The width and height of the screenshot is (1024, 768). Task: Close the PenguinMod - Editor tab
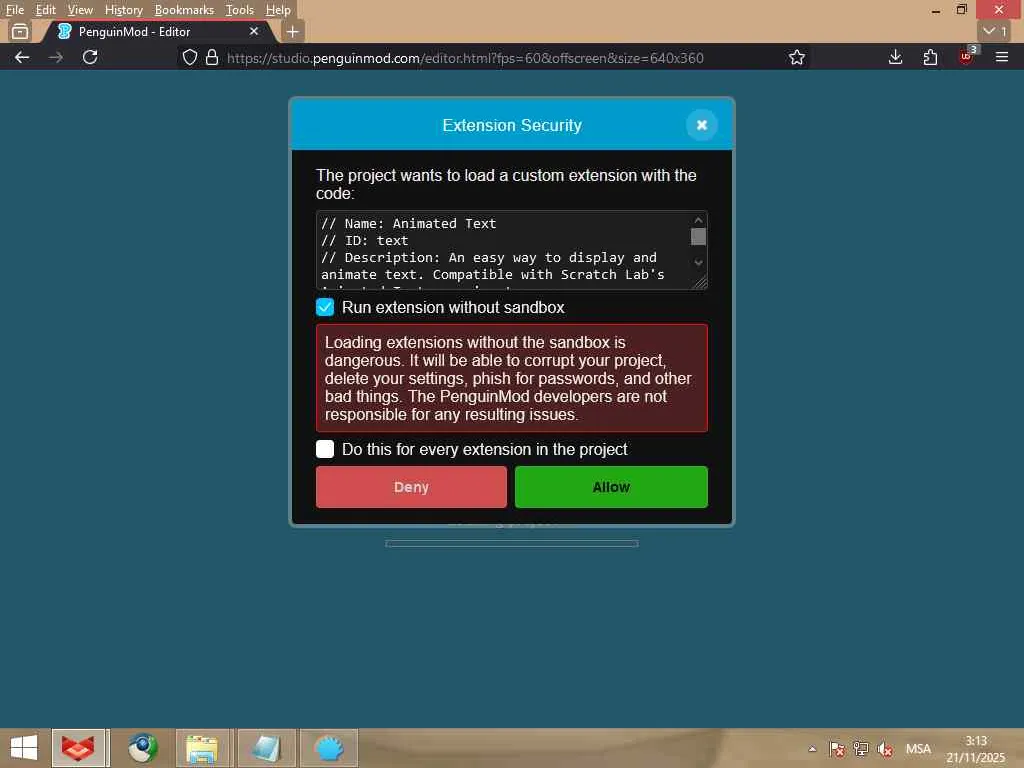[254, 31]
